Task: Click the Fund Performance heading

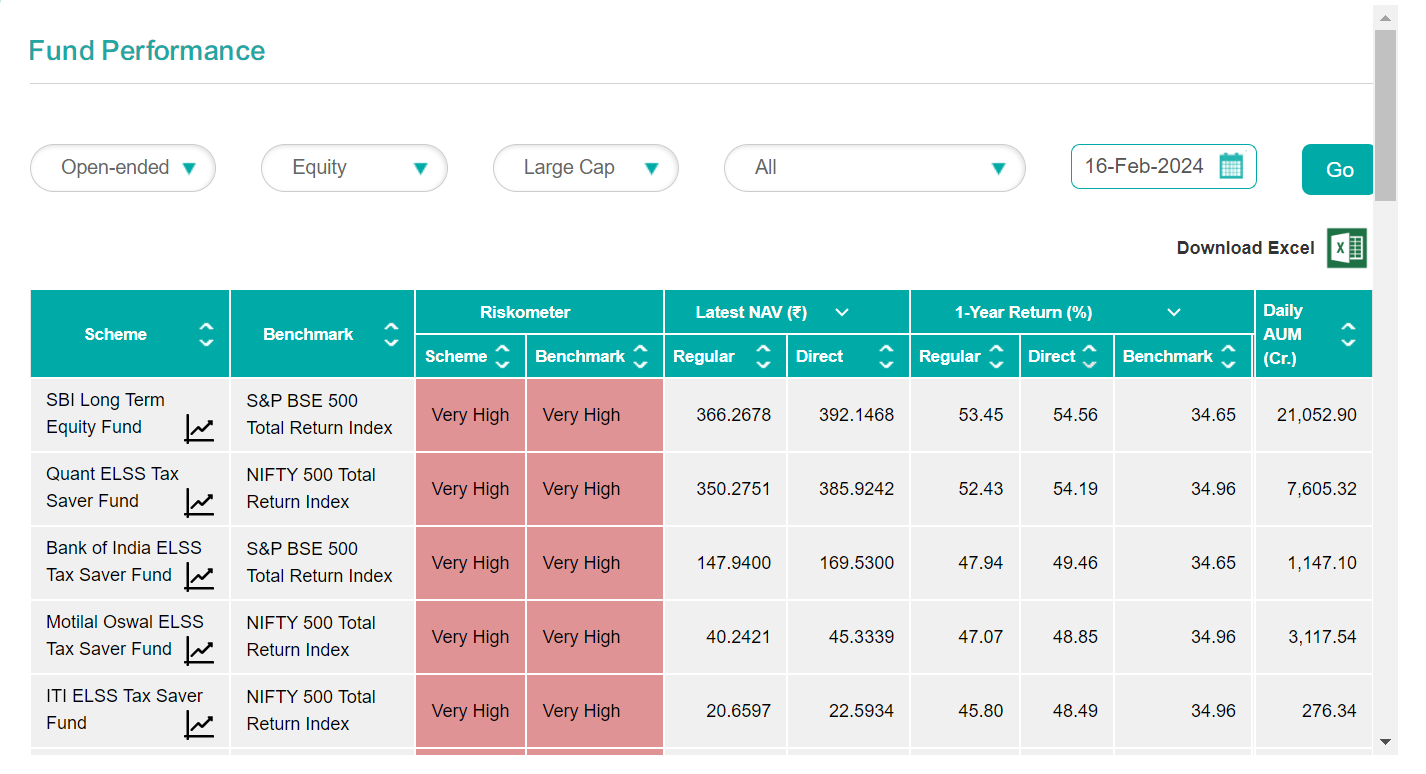Action: coord(147,50)
